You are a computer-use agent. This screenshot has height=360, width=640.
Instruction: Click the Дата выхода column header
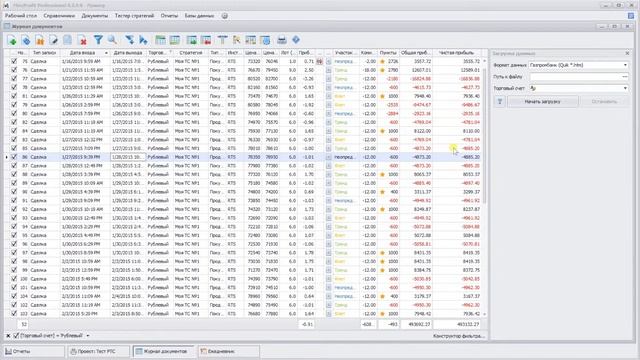click(x=128, y=53)
